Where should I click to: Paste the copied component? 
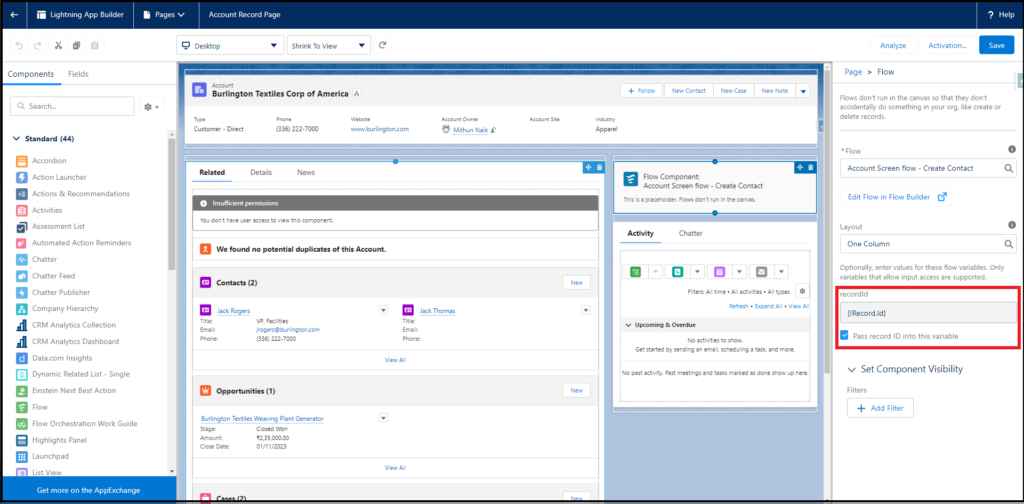pos(95,46)
